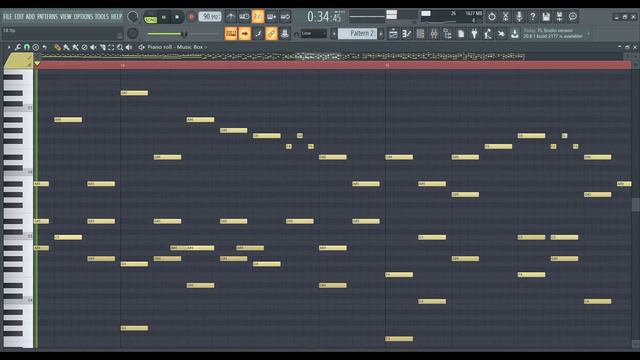Viewport: 640px width, 360px height.
Task: Open the ADD menu
Action: point(30,17)
